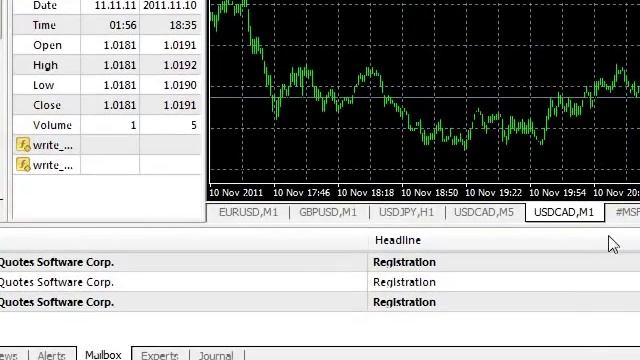Click the Headline column header
This screenshot has width=640, height=360.
point(398,240)
